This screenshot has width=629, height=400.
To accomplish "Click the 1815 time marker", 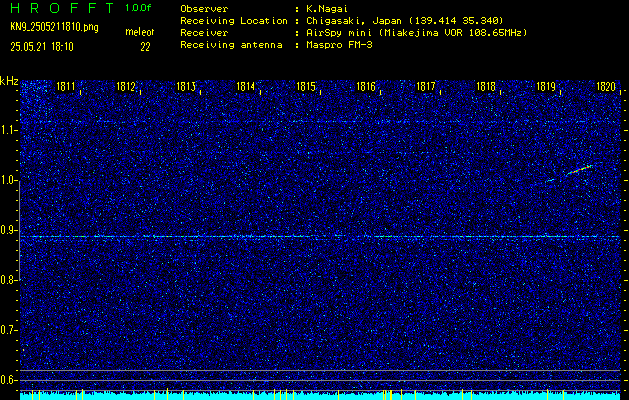I will coord(306,86).
